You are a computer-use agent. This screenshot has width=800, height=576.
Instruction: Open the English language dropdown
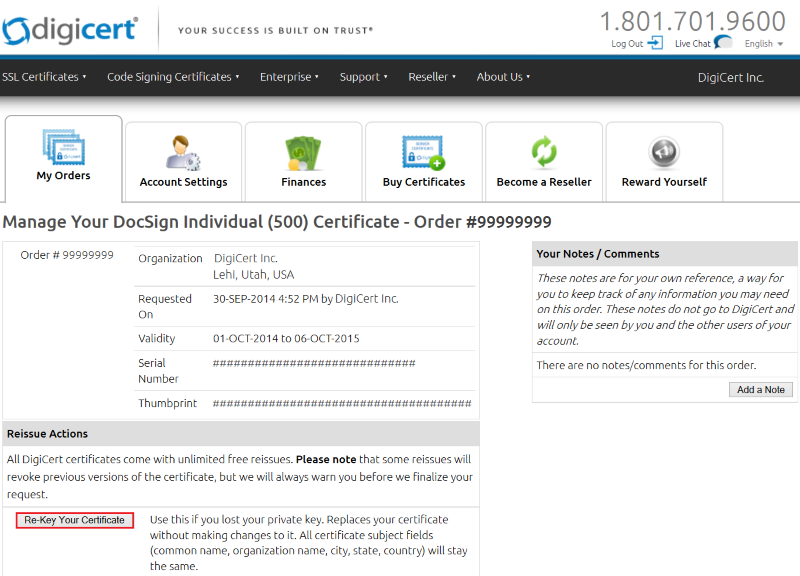[764, 44]
